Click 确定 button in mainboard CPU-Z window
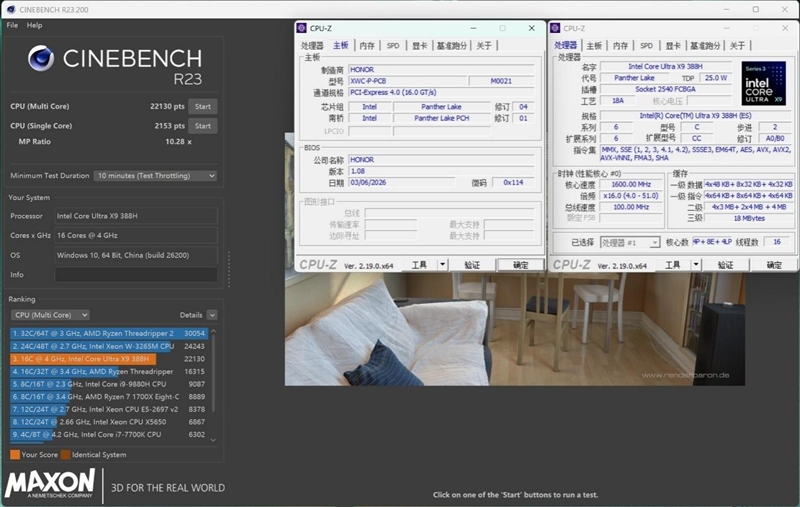The height and width of the screenshot is (507, 800). coord(520,265)
